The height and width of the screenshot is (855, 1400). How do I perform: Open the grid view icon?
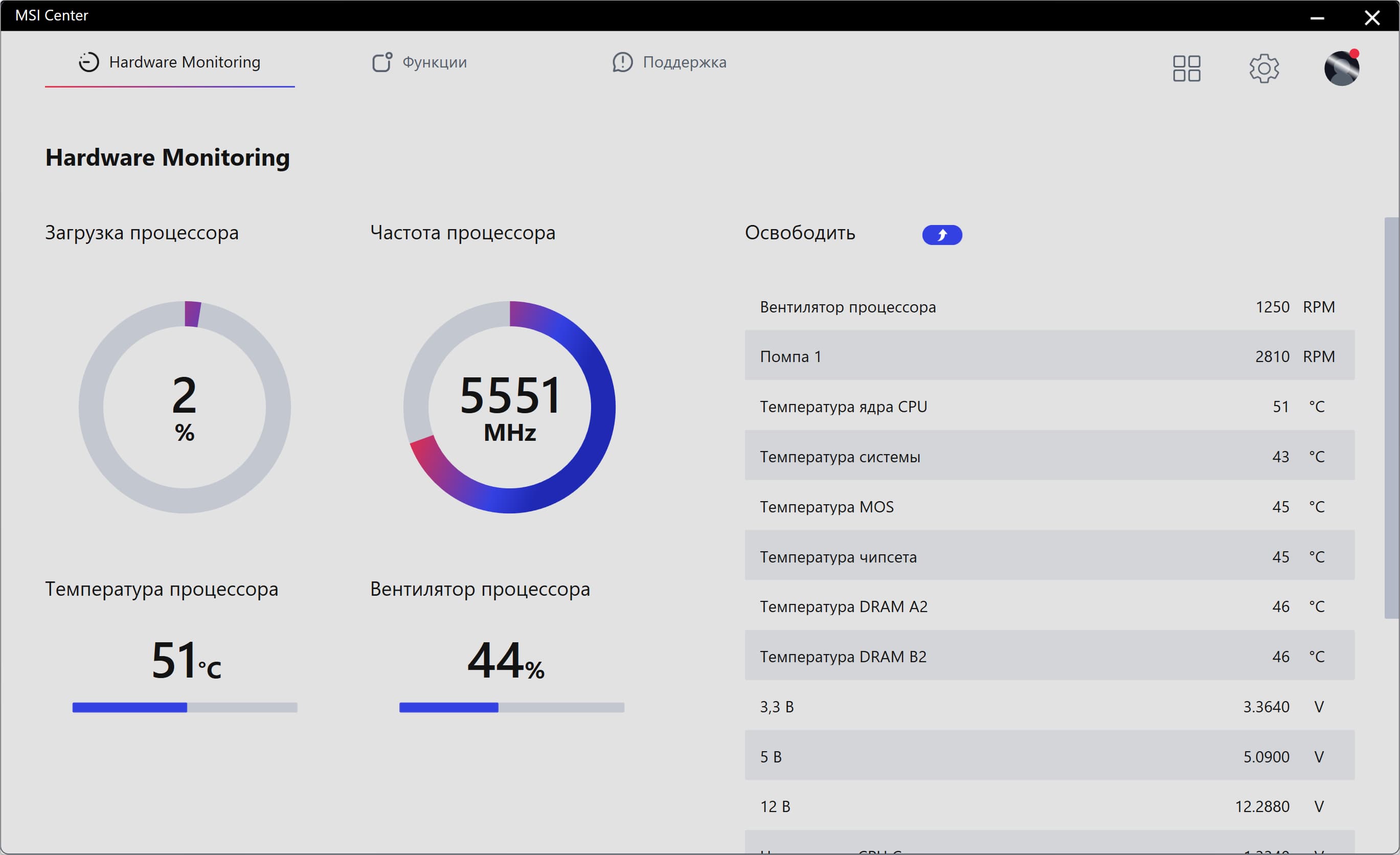pyautogui.click(x=1186, y=69)
